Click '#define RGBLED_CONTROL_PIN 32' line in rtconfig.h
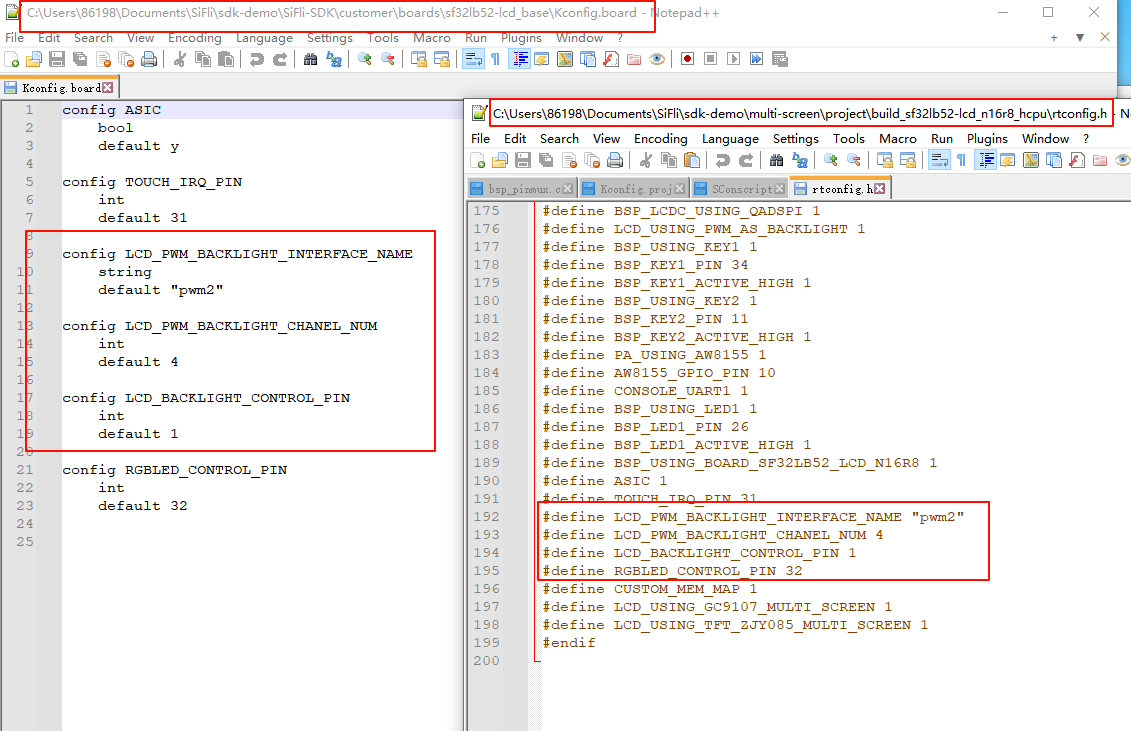Screen dimensions: 1131x731 (672, 571)
